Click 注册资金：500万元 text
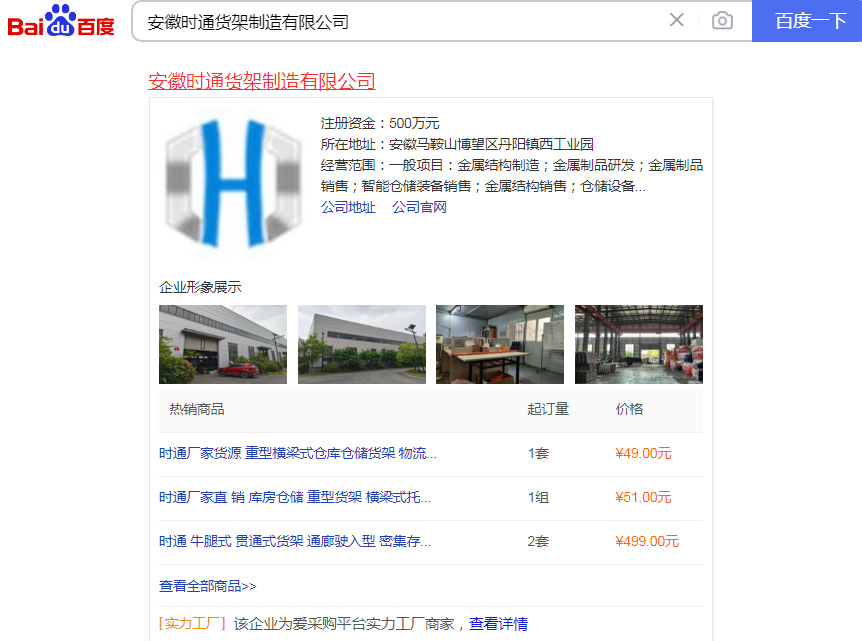 tap(380, 123)
